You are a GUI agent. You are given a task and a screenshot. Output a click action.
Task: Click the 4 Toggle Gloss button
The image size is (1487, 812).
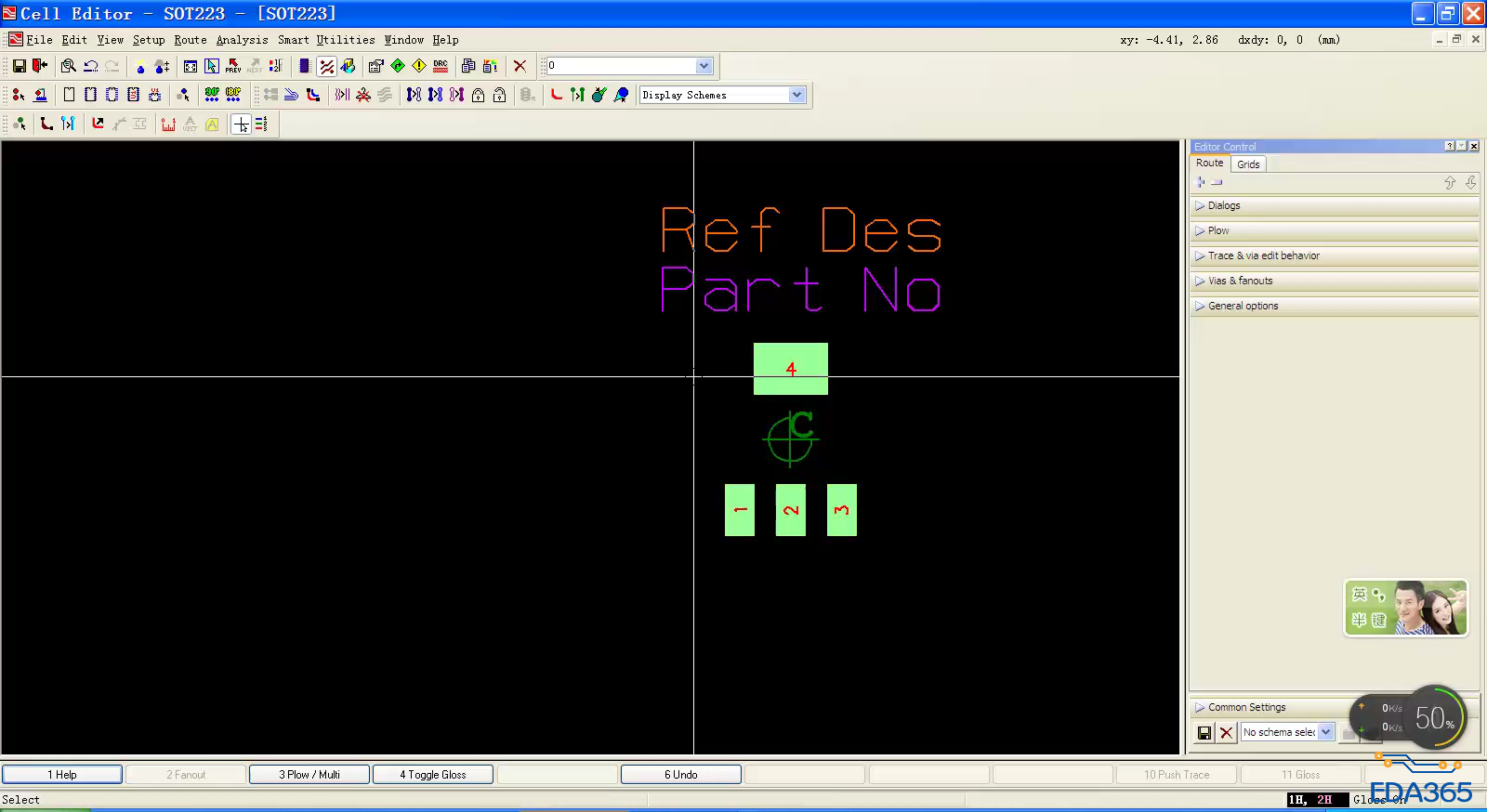[x=433, y=774]
